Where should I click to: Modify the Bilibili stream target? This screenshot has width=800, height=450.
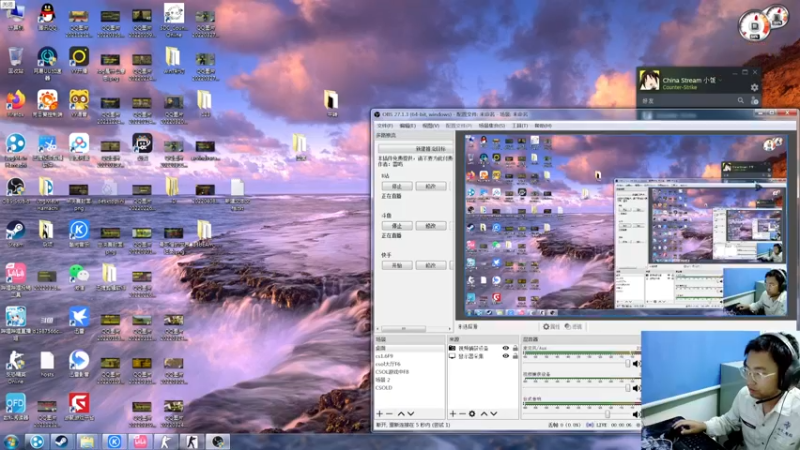click(x=431, y=186)
